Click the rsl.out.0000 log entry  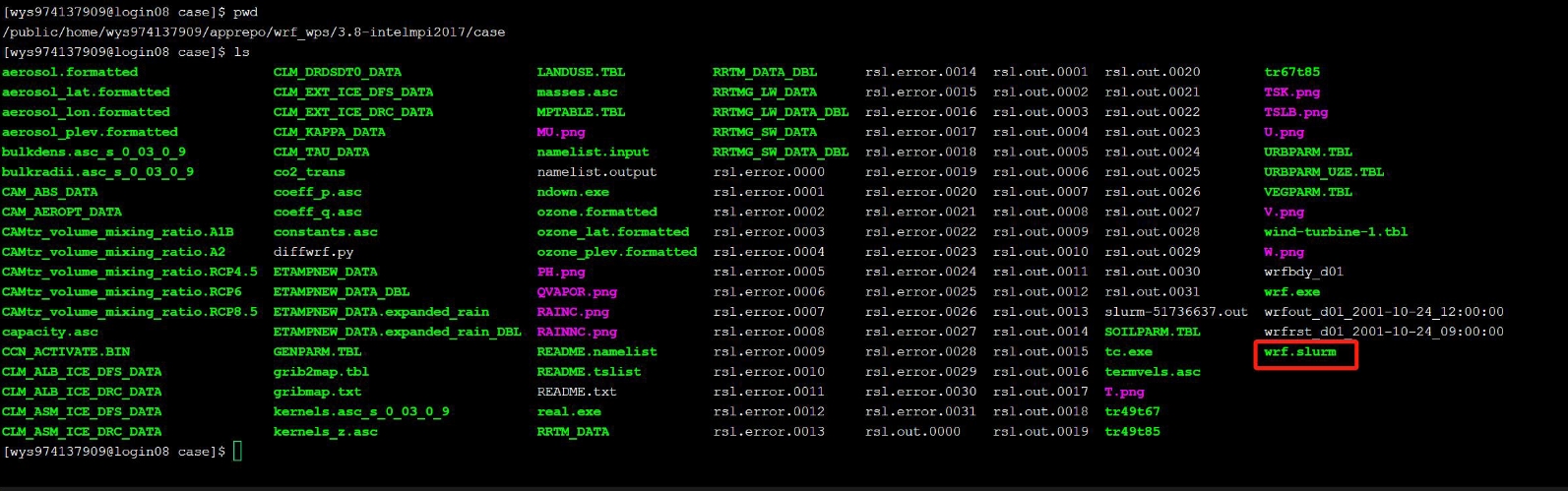coord(912,432)
